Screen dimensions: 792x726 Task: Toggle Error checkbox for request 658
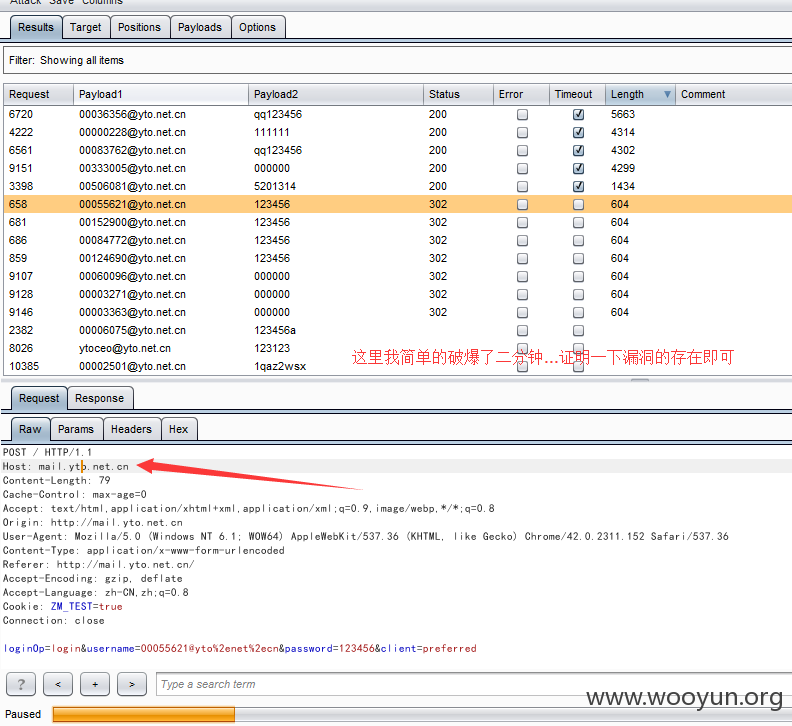coord(522,205)
